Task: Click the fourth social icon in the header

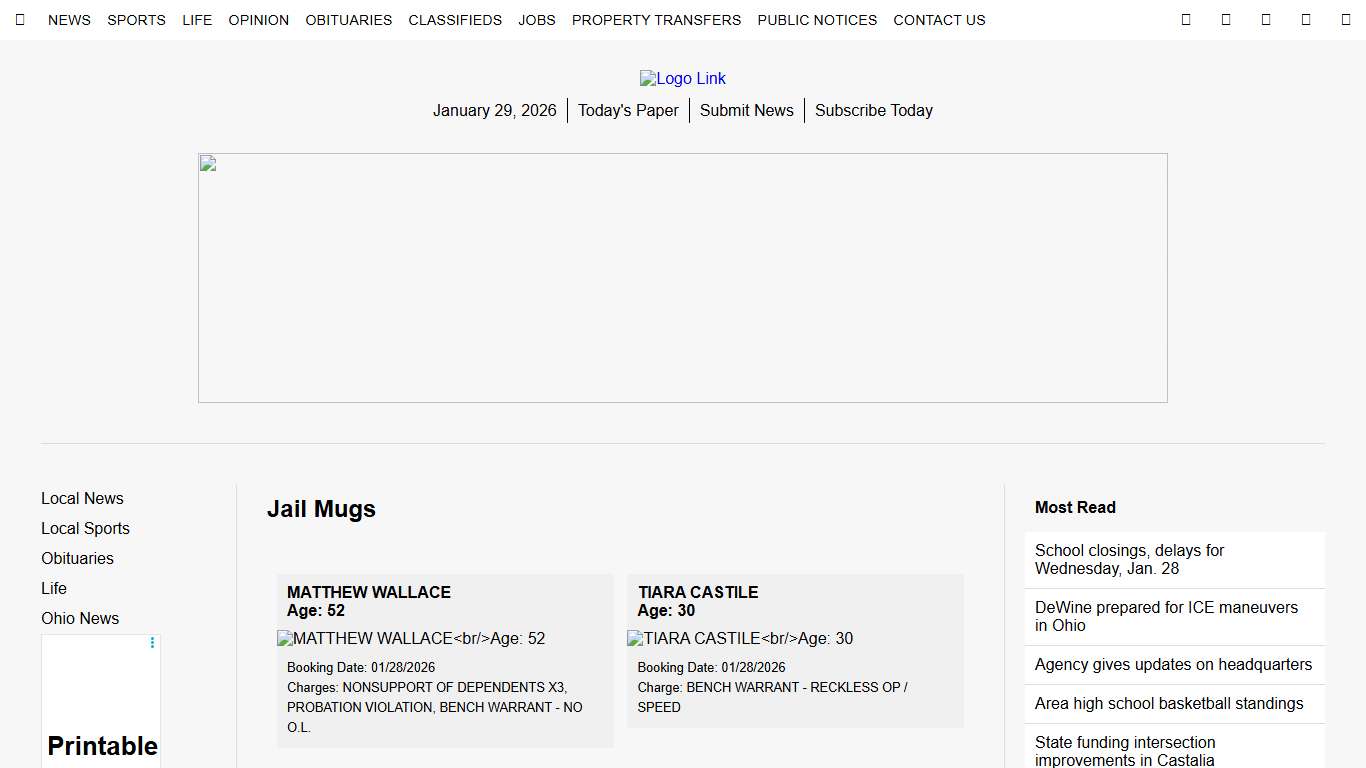Action: tap(1306, 19)
